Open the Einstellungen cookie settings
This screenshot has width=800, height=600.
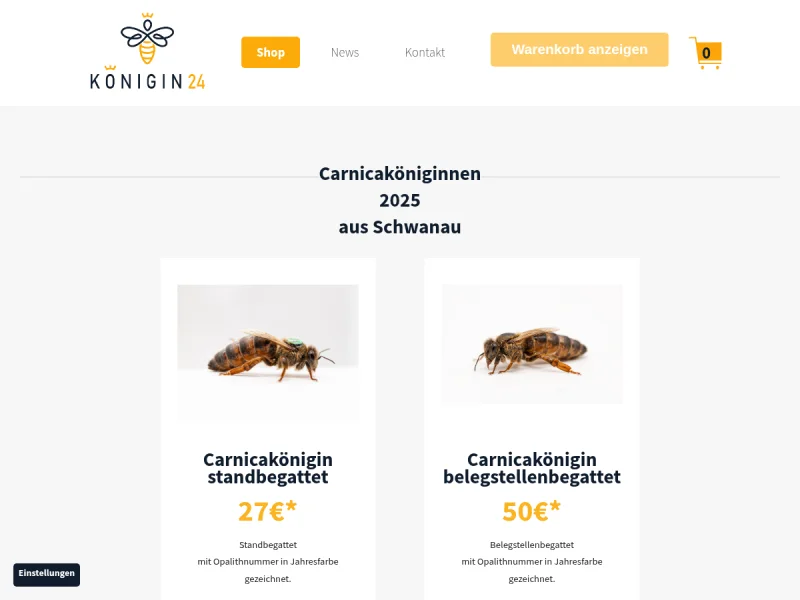pos(46,574)
